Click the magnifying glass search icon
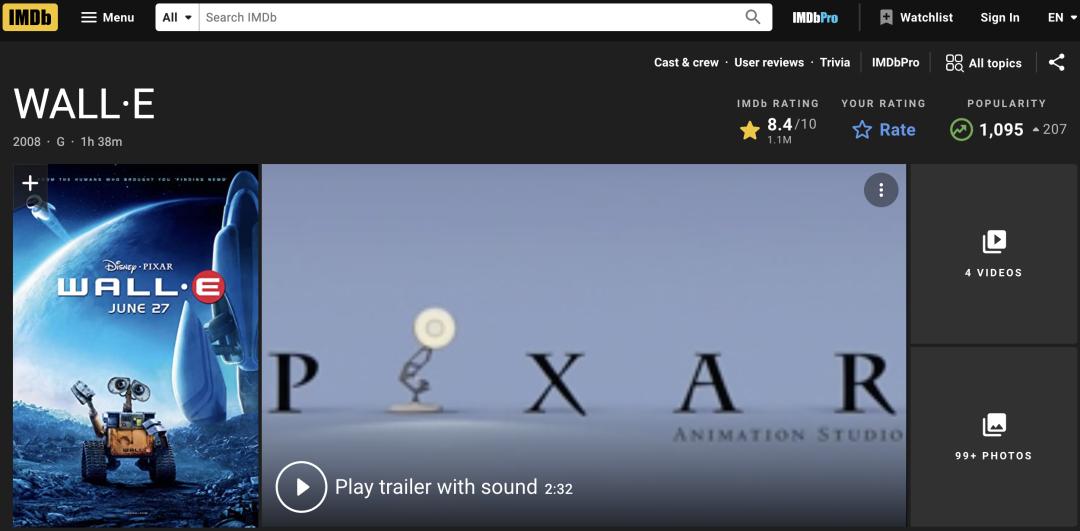 (753, 17)
